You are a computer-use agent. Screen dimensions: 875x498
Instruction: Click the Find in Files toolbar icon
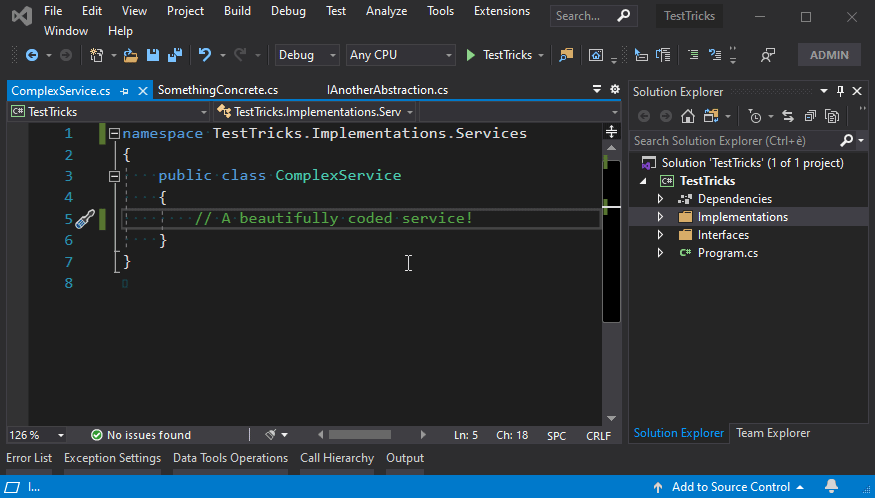pyautogui.click(x=566, y=55)
